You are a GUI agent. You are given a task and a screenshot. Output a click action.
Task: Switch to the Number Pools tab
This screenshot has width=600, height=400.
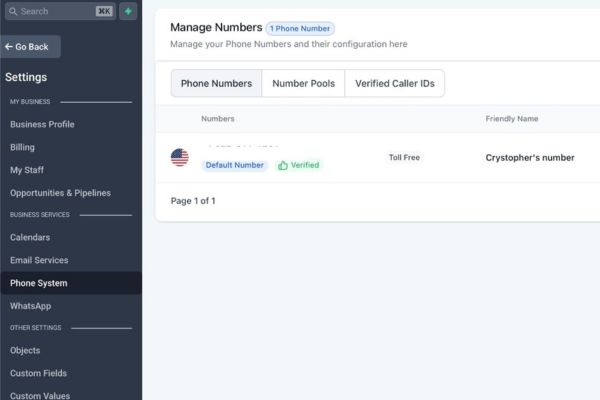pos(303,83)
